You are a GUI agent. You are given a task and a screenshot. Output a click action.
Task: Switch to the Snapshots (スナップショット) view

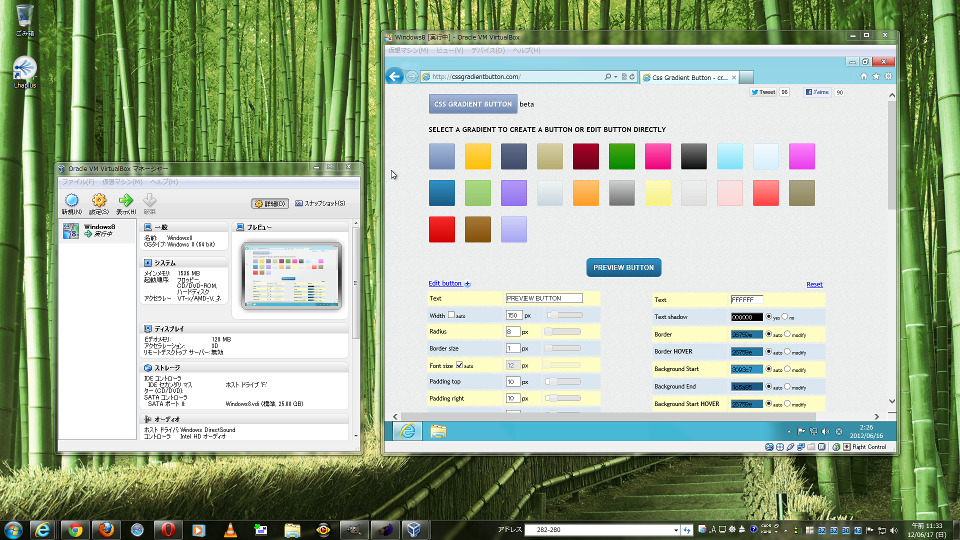coord(320,203)
